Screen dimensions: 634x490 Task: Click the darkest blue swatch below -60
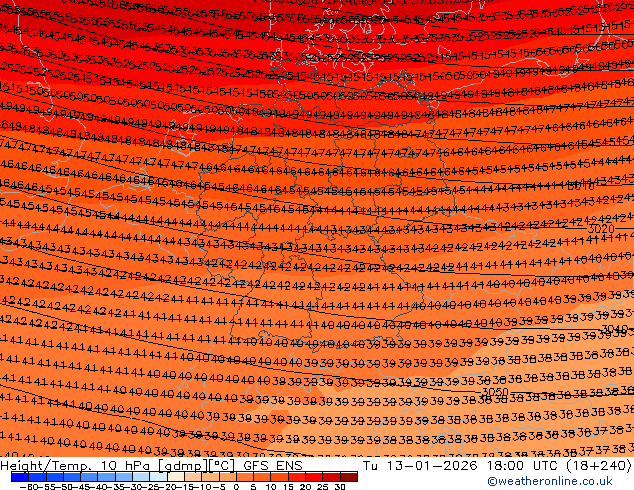click(20, 477)
